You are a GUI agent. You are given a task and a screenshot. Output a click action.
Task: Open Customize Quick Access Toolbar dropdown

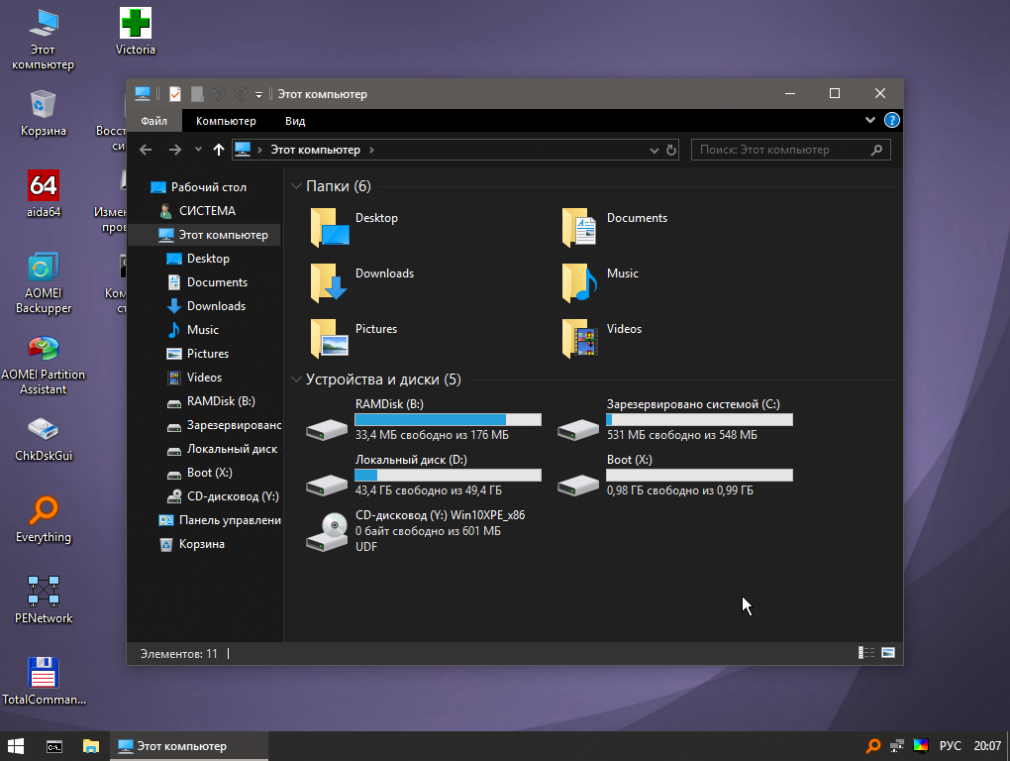(258, 95)
